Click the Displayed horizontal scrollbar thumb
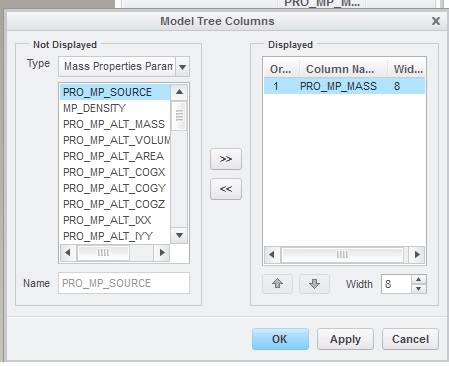 pyautogui.click(x=342, y=255)
